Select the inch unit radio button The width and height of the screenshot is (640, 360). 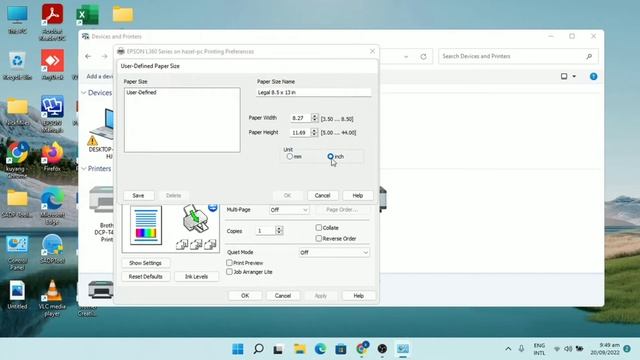(330, 156)
